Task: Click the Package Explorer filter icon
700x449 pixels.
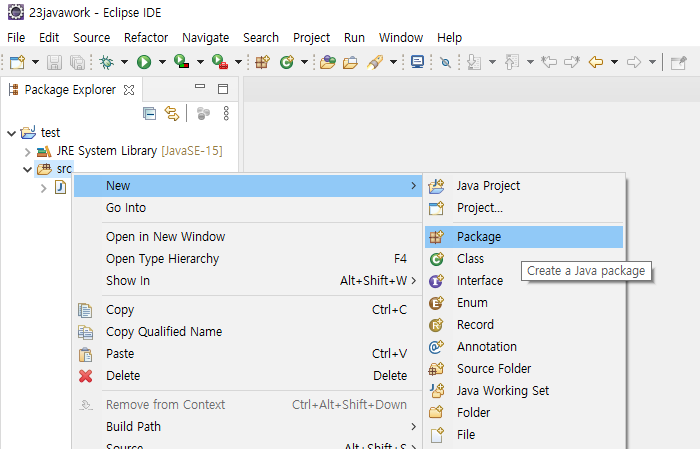Action: (x=203, y=114)
